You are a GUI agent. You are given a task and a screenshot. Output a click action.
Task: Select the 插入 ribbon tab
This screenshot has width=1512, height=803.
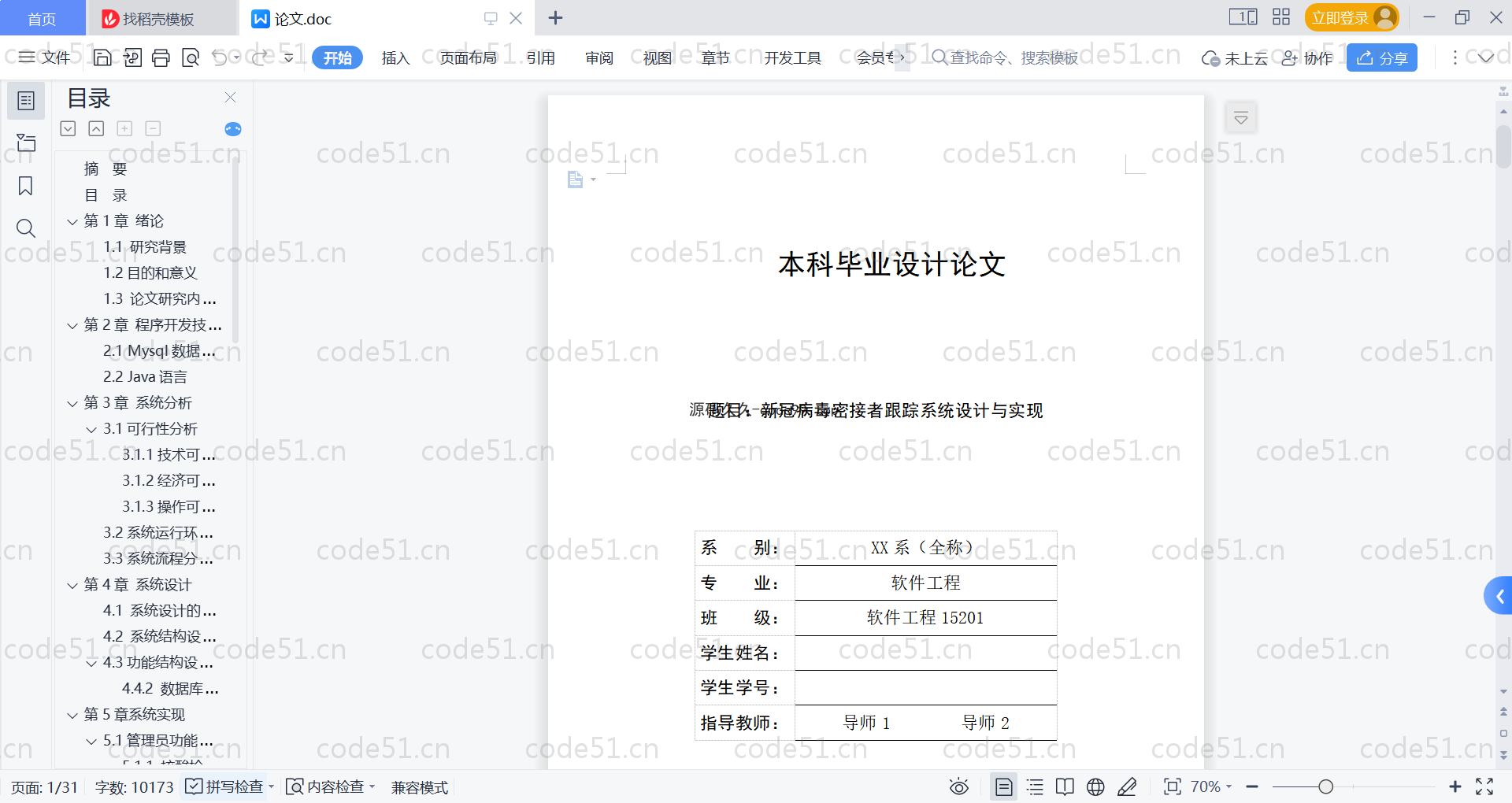pyautogui.click(x=395, y=57)
